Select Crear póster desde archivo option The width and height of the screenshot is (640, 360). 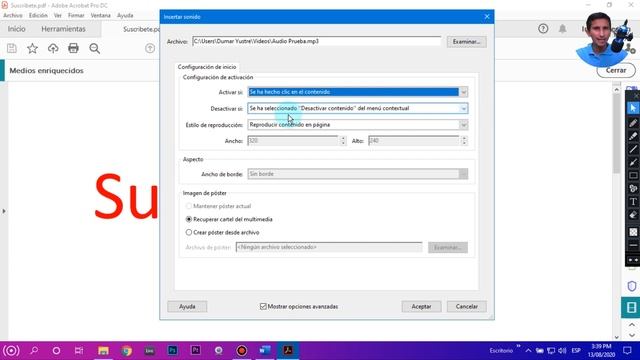(x=189, y=232)
